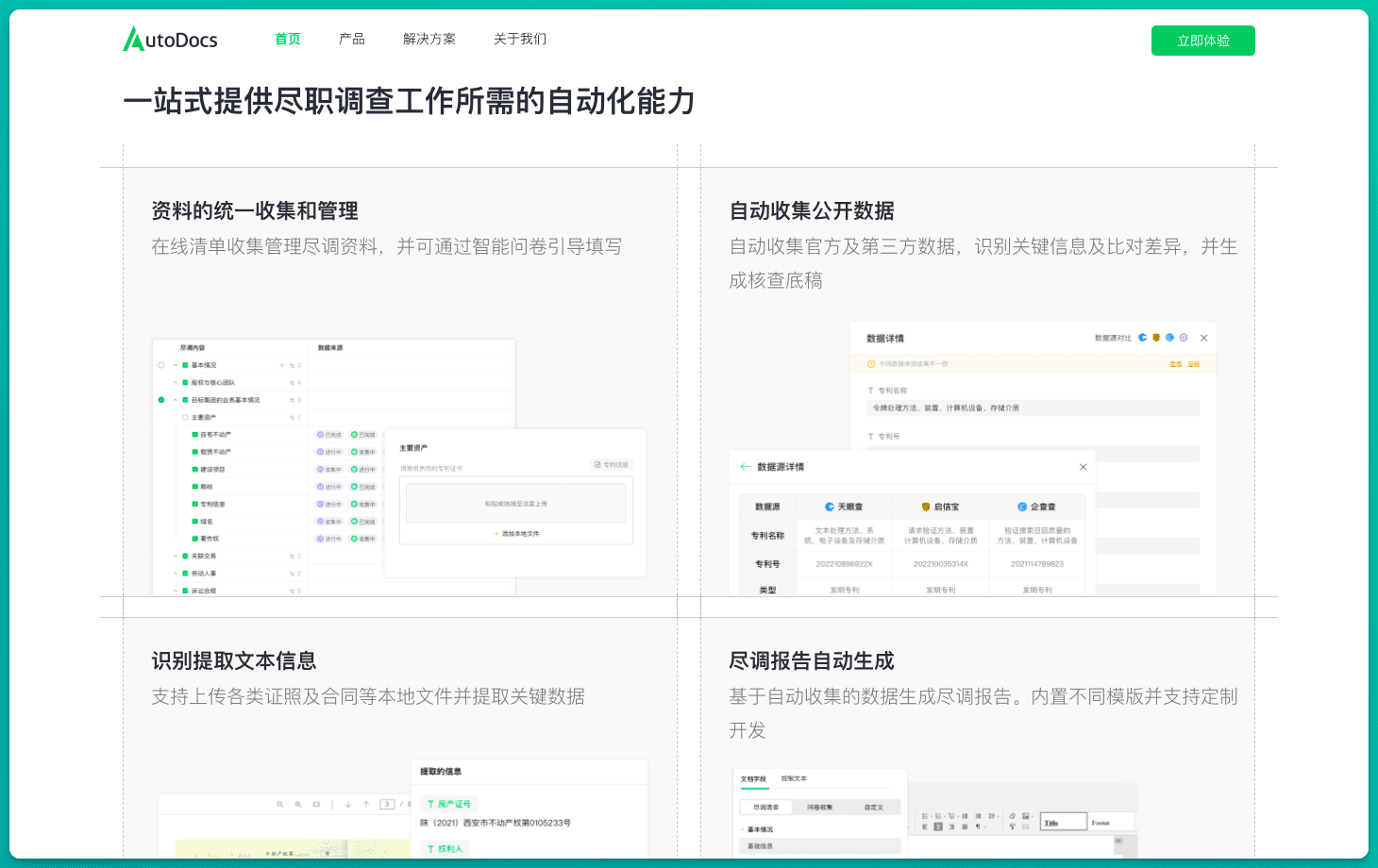The image size is (1378, 868).
Task: Collapse the 基本情况 checklist row
Action: [x=176, y=365]
